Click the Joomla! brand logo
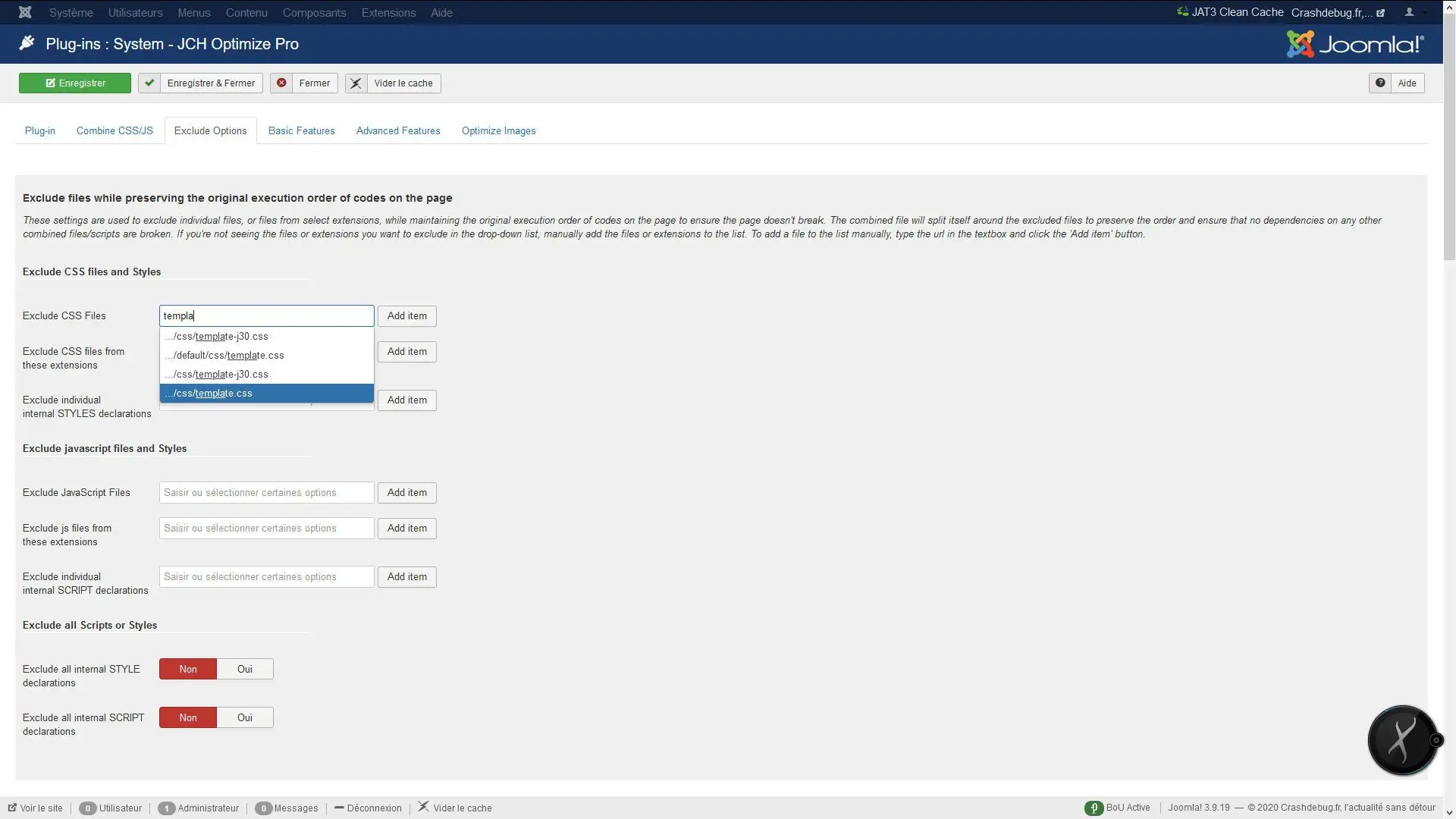 tap(1355, 44)
